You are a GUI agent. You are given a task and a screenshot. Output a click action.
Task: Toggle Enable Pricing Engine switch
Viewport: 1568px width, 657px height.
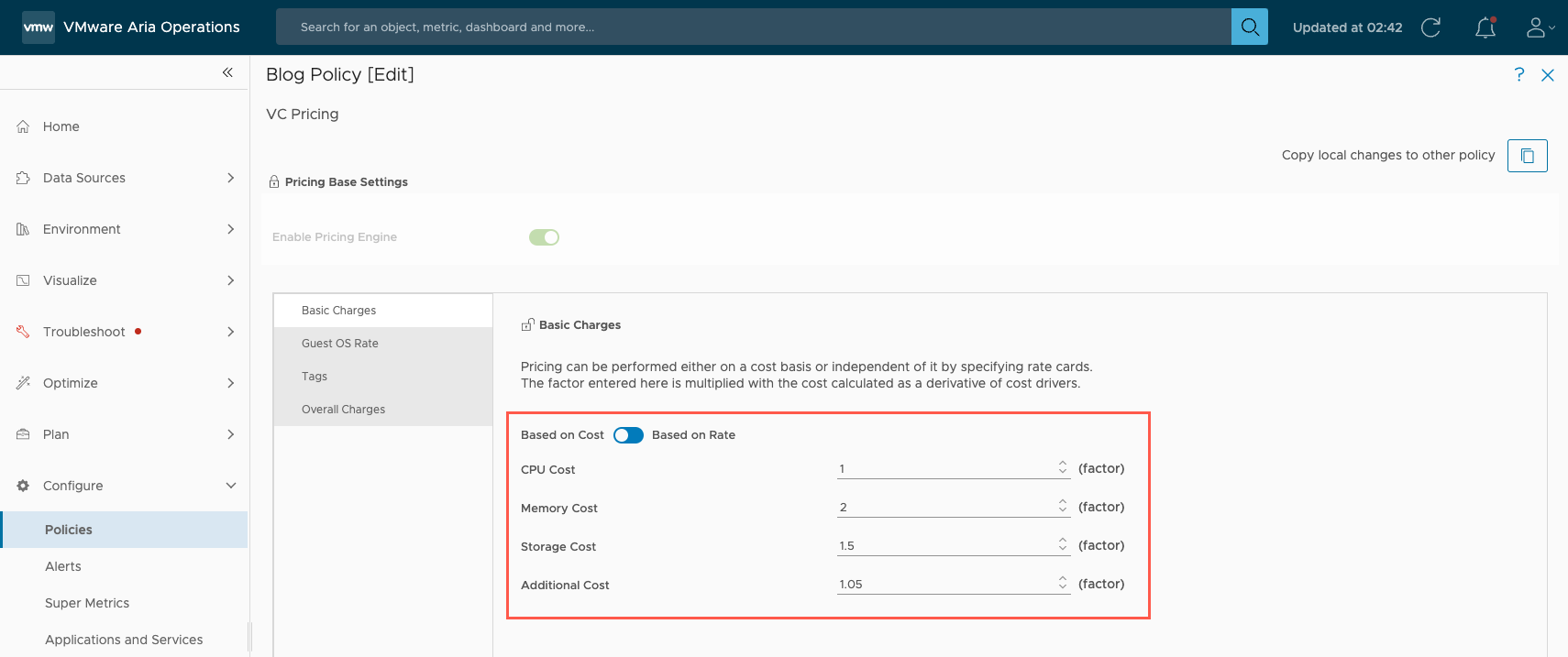544,237
